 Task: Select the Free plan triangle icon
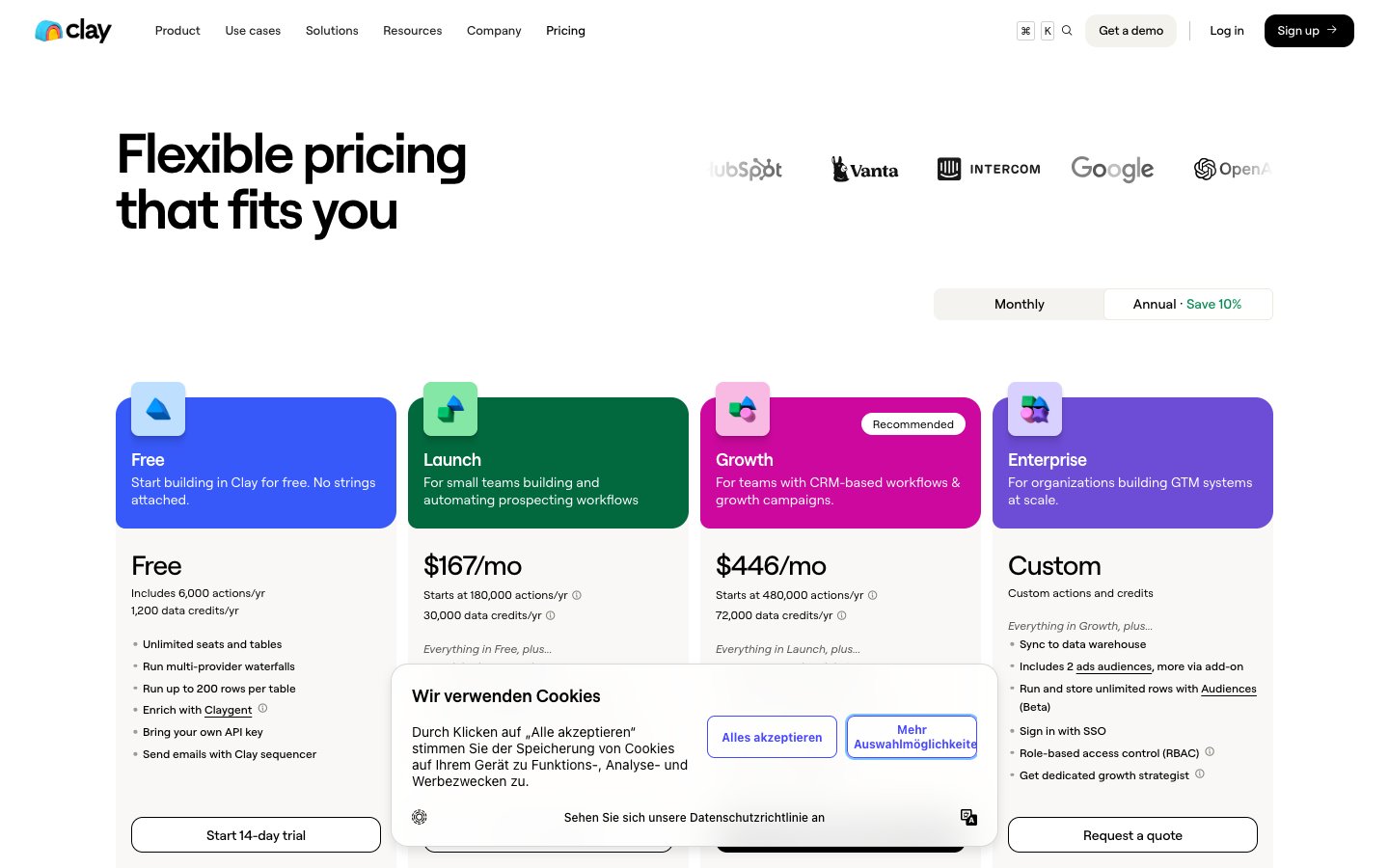pyautogui.click(x=157, y=408)
